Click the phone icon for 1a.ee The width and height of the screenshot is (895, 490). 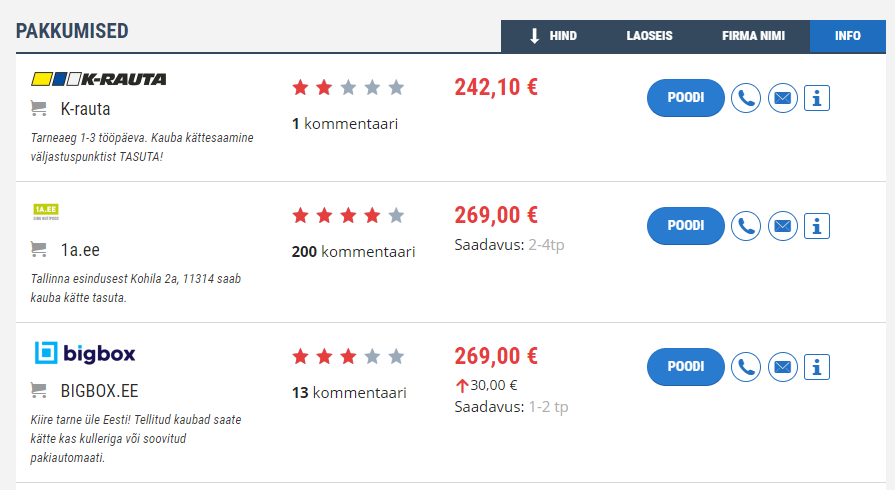(746, 226)
